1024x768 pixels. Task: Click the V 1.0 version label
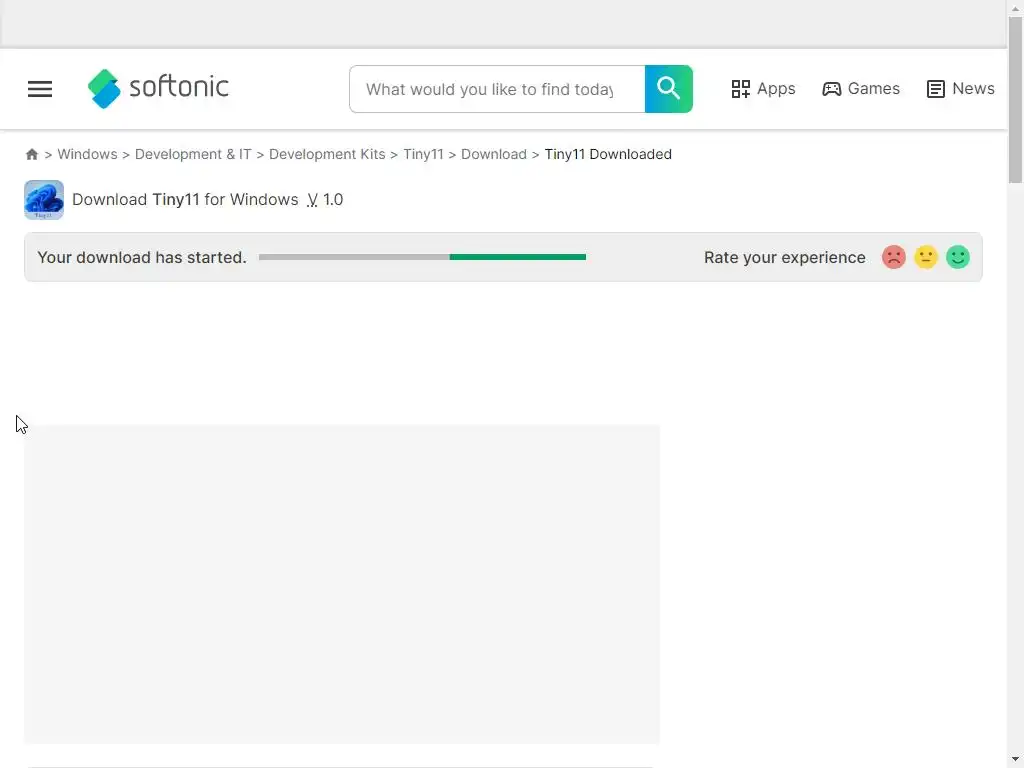click(325, 200)
